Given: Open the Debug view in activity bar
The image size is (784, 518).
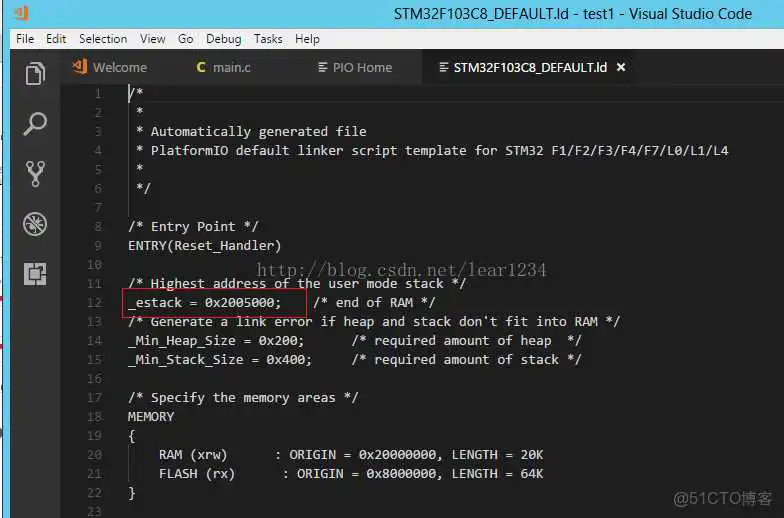Looking at the screenshot, I should tap(35, 224).
